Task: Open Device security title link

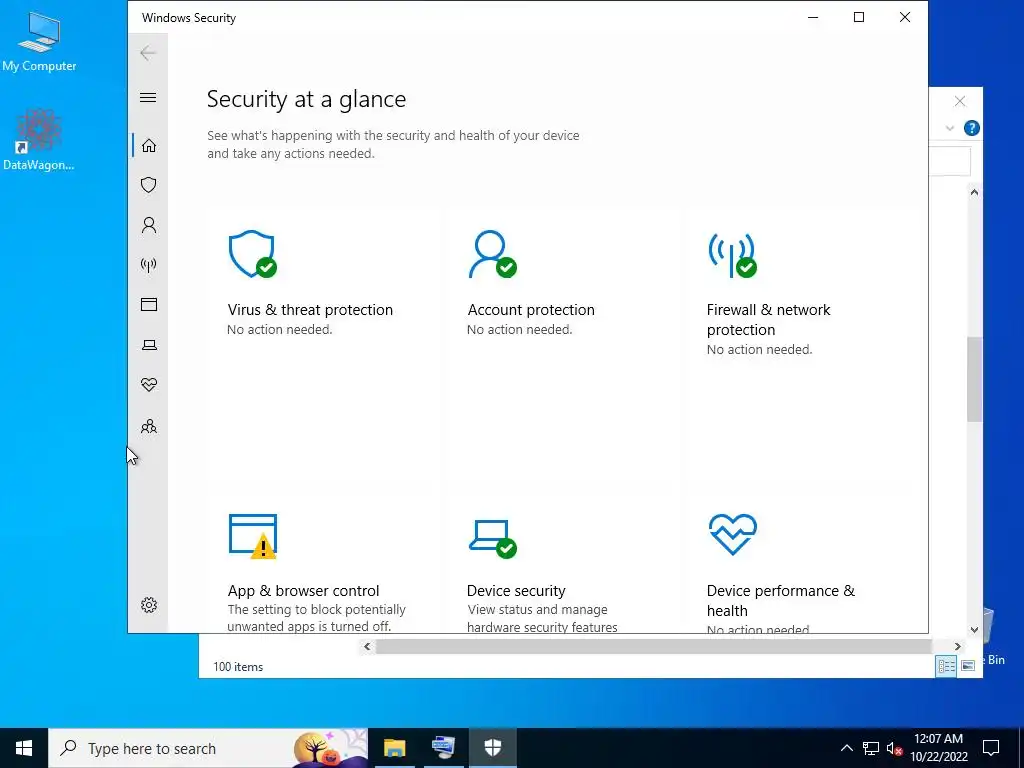Action: coord(516,590)
